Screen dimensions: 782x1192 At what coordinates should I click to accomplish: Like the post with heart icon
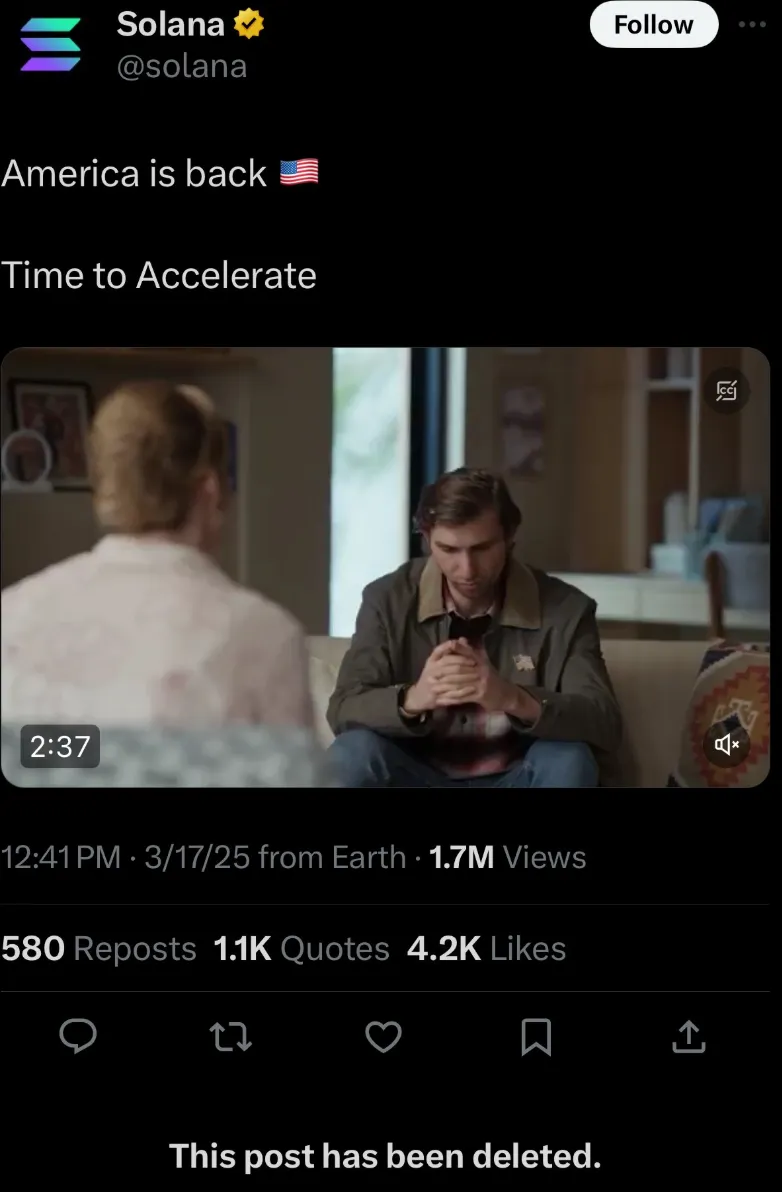[384, 1036]
